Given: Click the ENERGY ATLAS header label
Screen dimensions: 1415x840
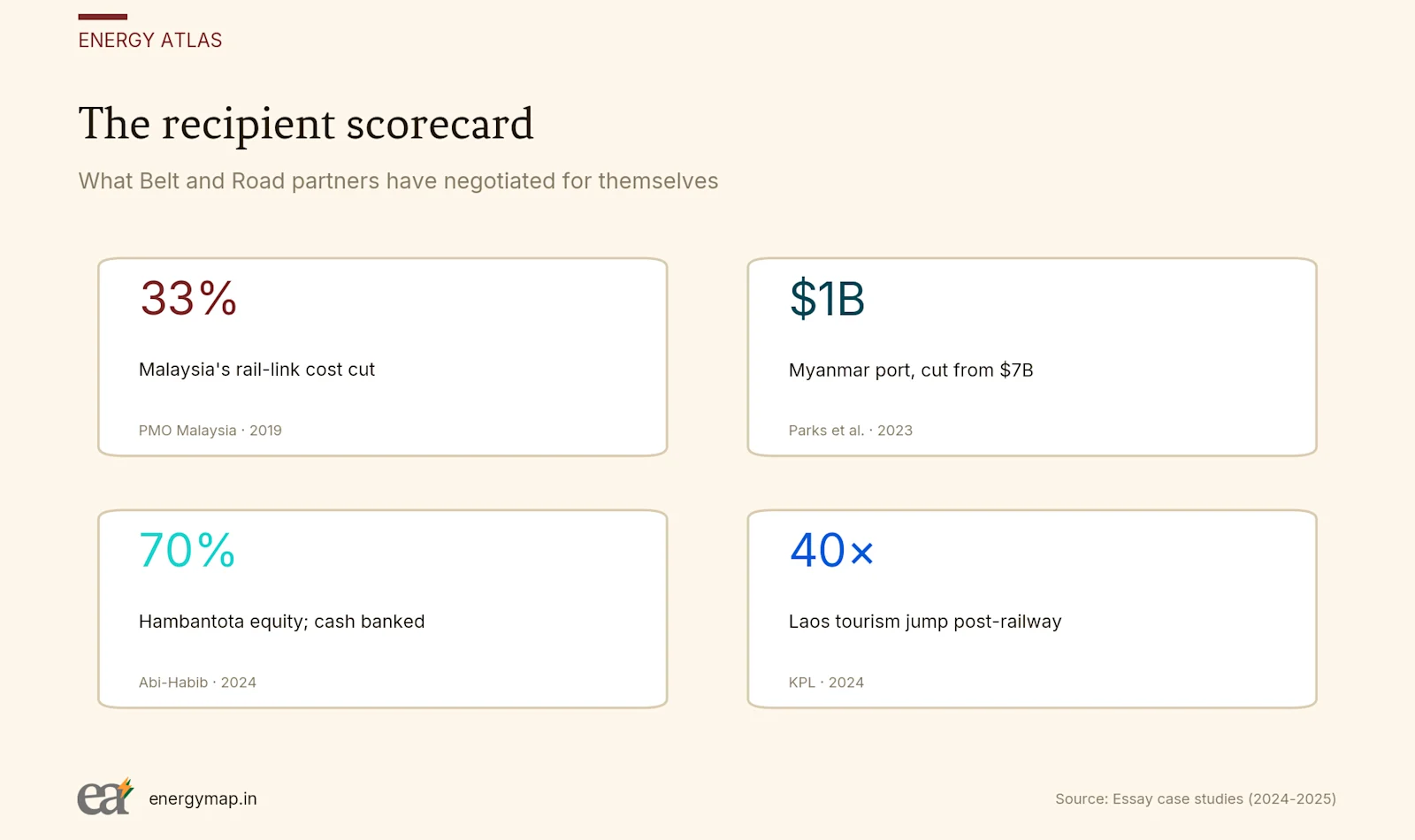Looking at the screenshot, I should (150, 40).
